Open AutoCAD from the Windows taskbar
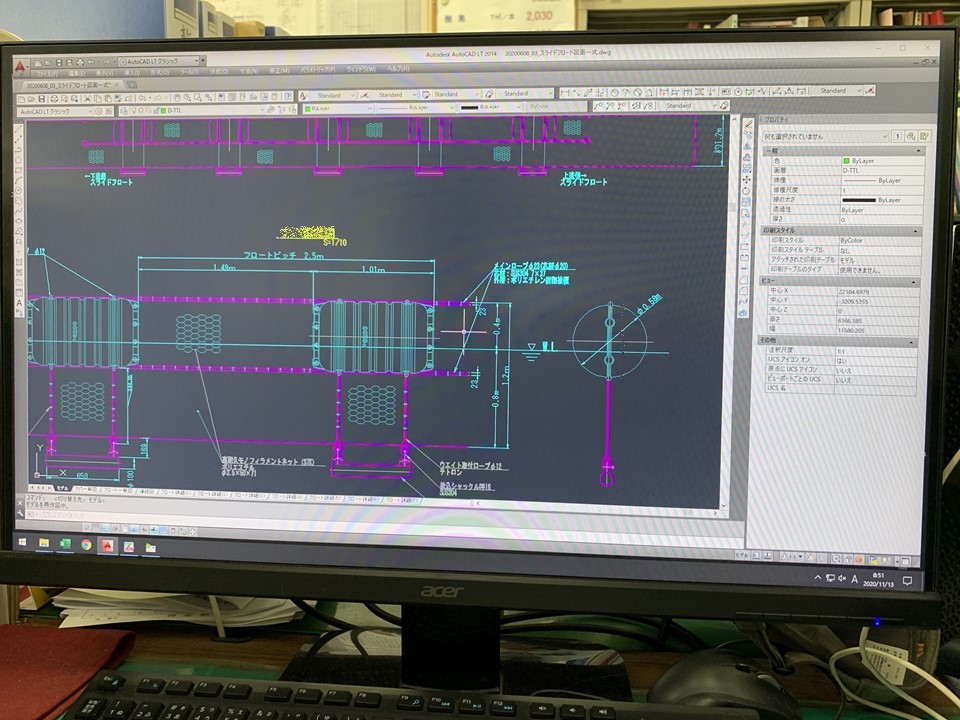 (107, 545)
